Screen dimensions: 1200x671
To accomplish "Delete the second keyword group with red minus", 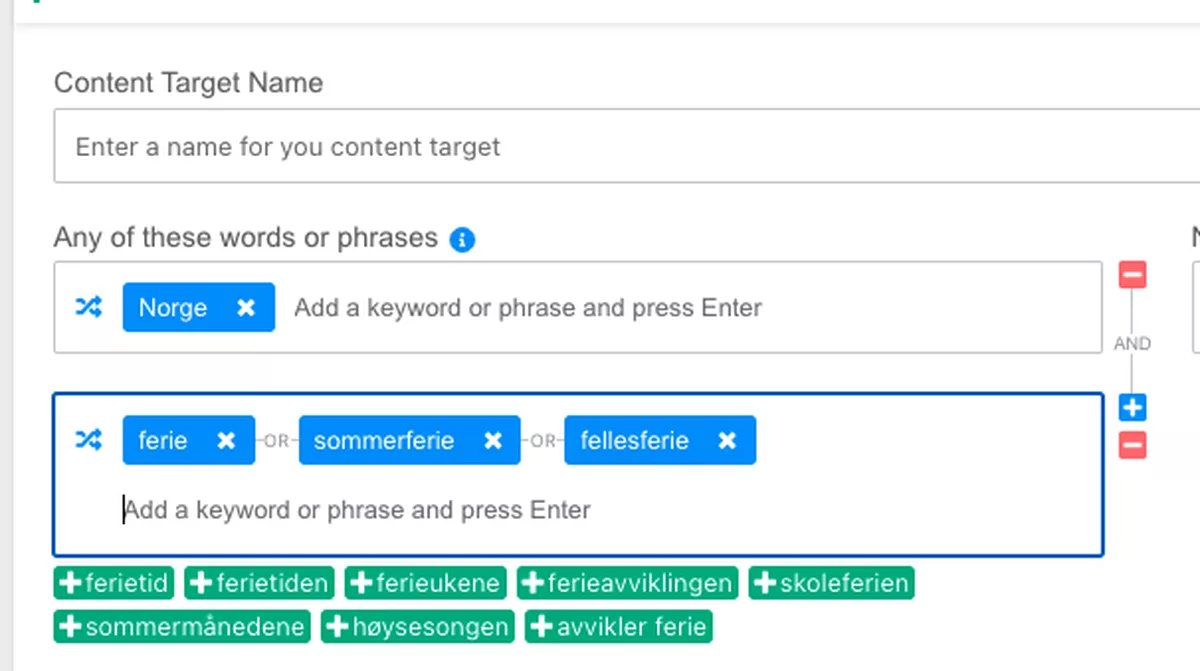I will [x=1132, y=445].
